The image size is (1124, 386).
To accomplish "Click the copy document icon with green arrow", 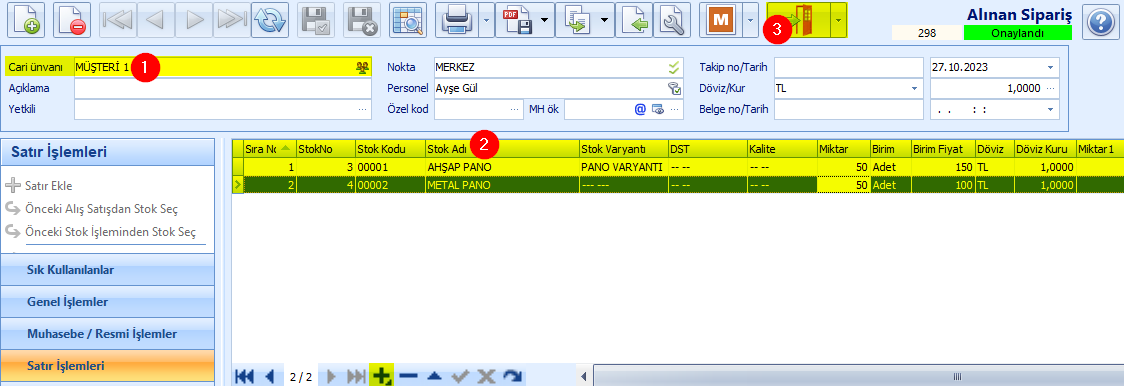I will [x=576, y=21].
